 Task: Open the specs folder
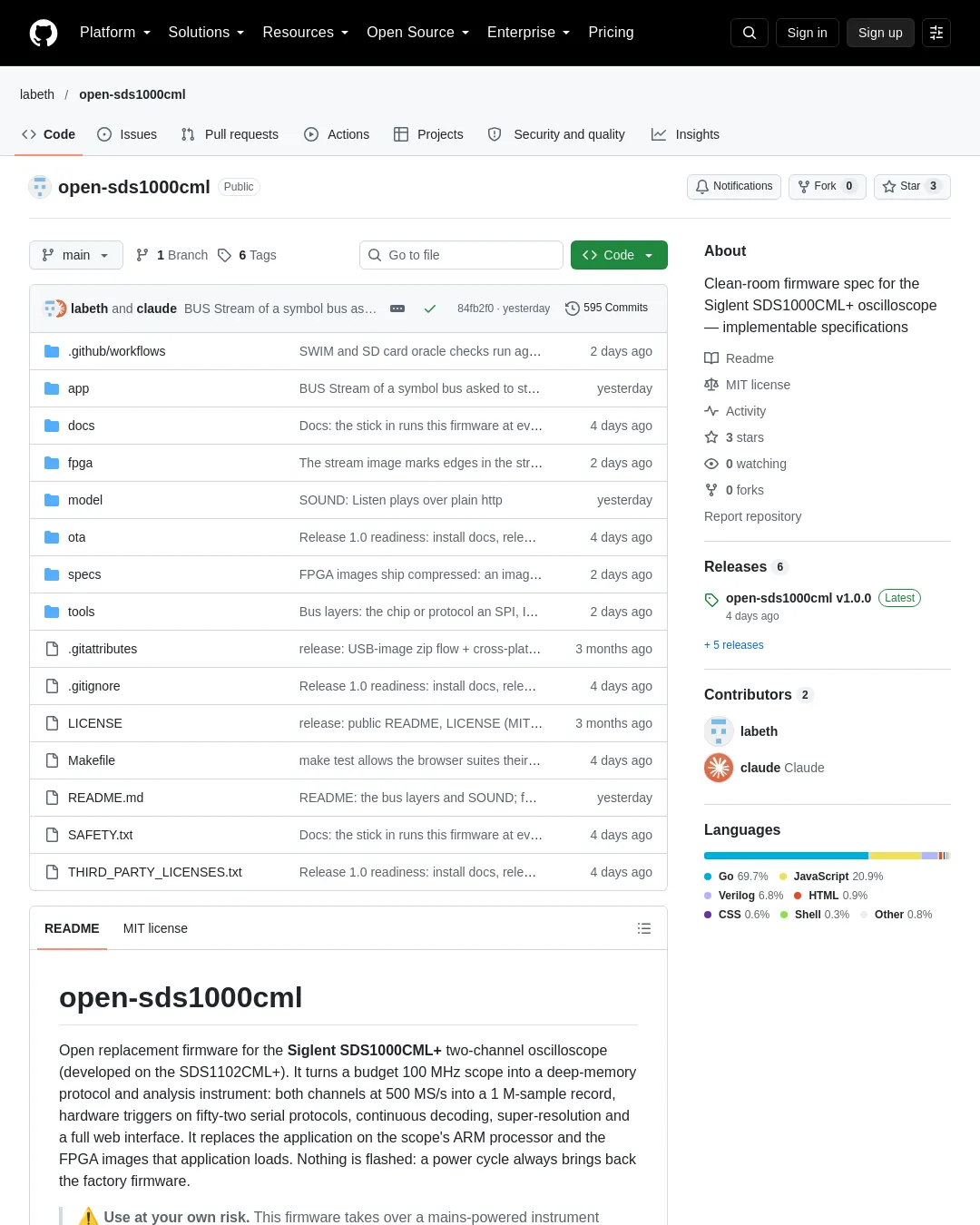[84, 574]
